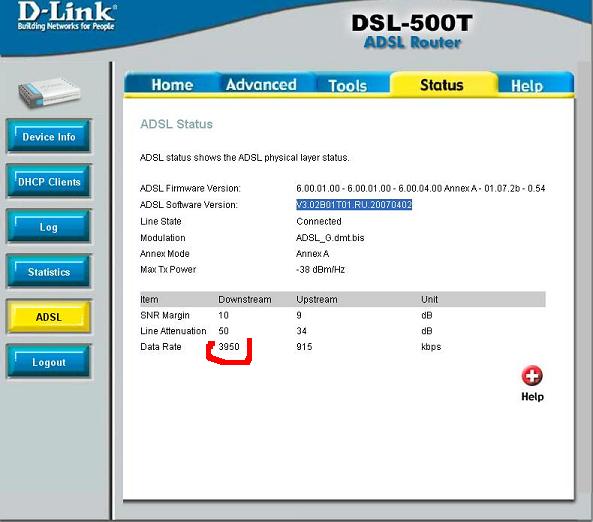This screenshot has height=522, width=593.
Task: Click the highlighted software version V3.02B01T01.RU.20070402
Action: [x=354, y=205]
